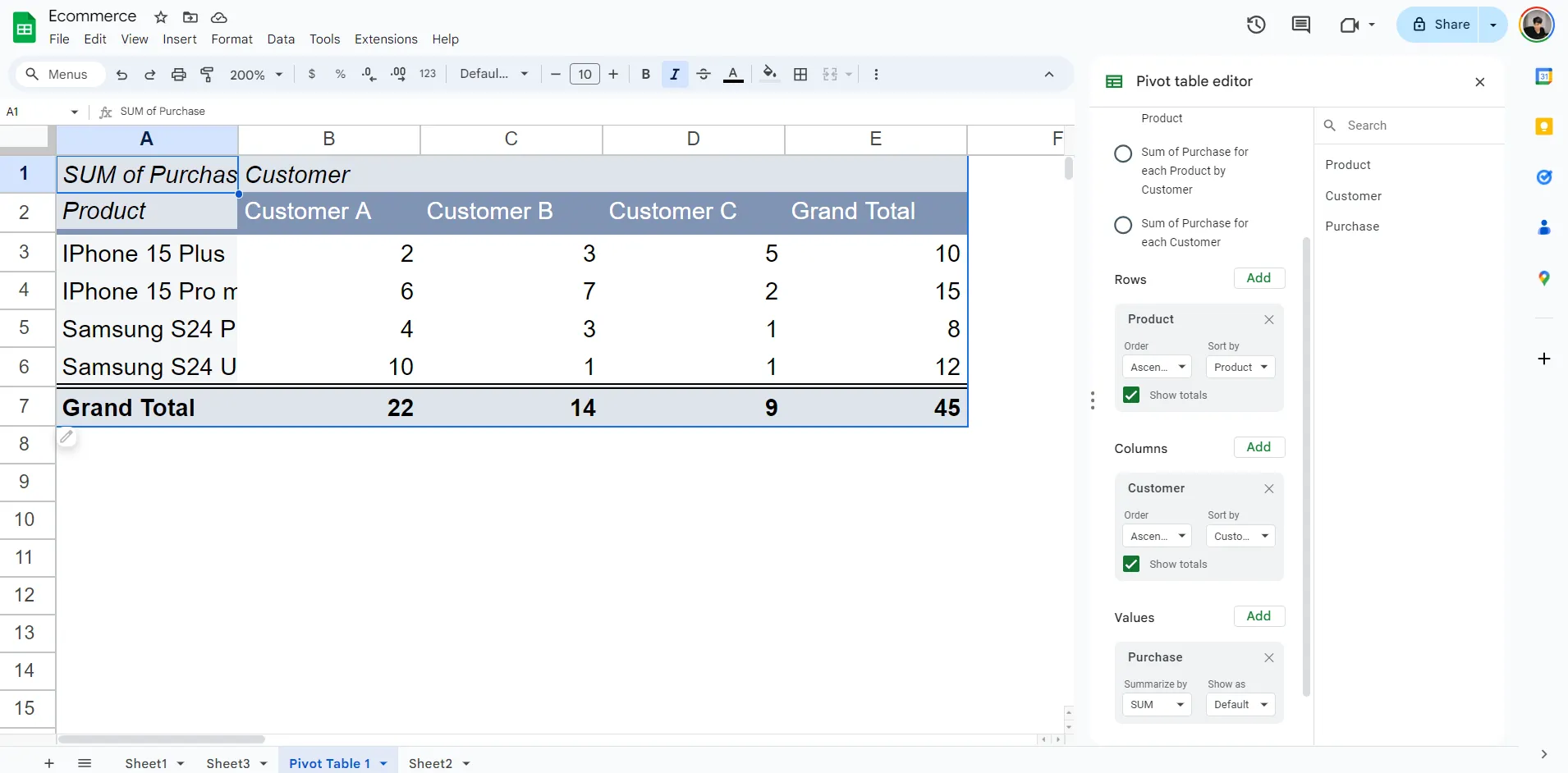The height and width of the screenshot is (773, 1568).
Task: Open the Format menu
Action: pyautogui.click(x=232, y=39)
